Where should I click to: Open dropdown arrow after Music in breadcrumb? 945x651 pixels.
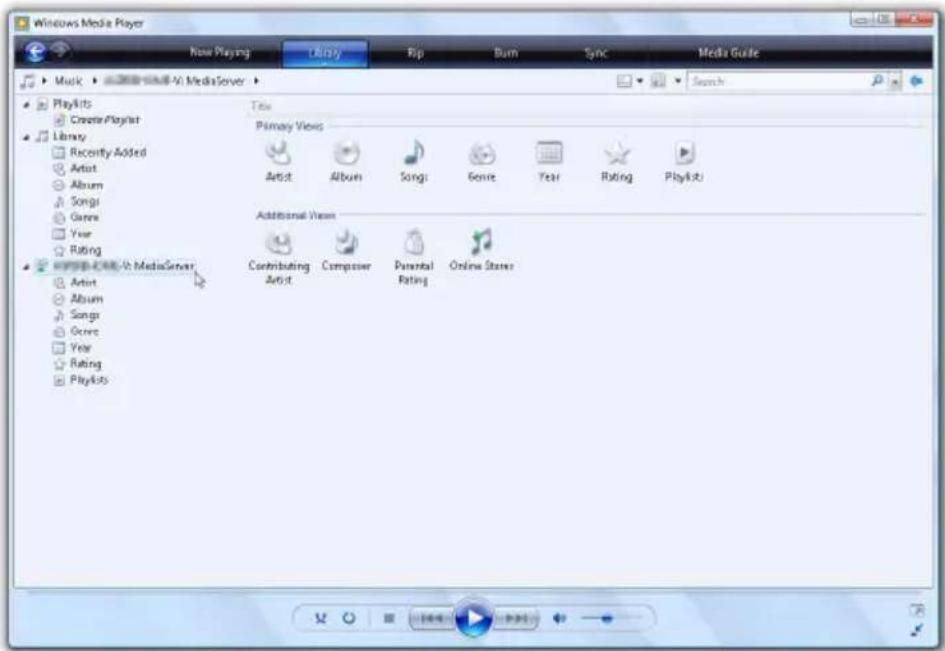pos(95,81)
